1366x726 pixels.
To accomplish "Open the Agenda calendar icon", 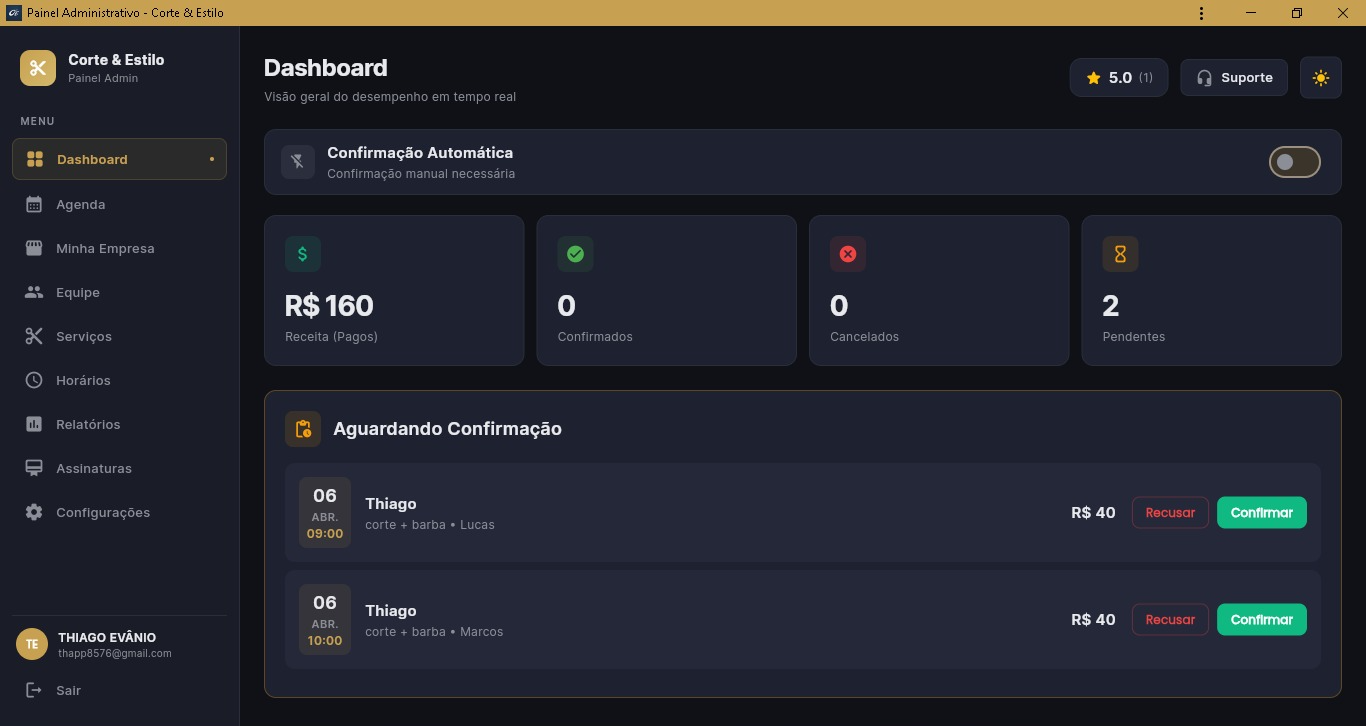I will tap(33, 203).
